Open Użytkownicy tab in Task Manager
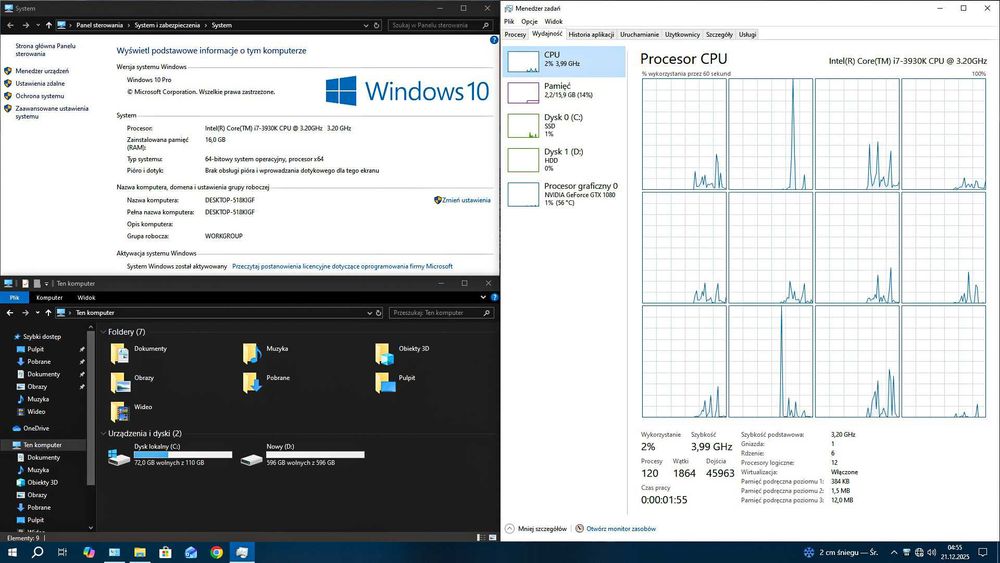The height and width of the screenshot is (563, 1000). click(x=682, y=34)
